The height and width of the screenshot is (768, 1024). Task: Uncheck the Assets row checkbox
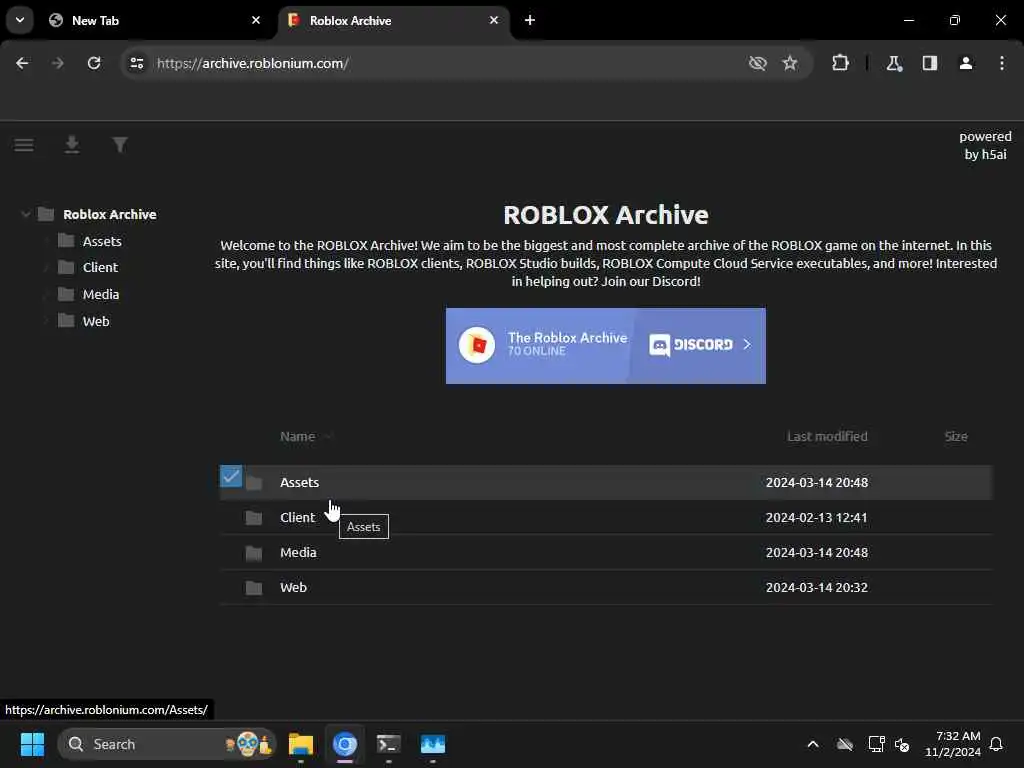tap(231, 476)
